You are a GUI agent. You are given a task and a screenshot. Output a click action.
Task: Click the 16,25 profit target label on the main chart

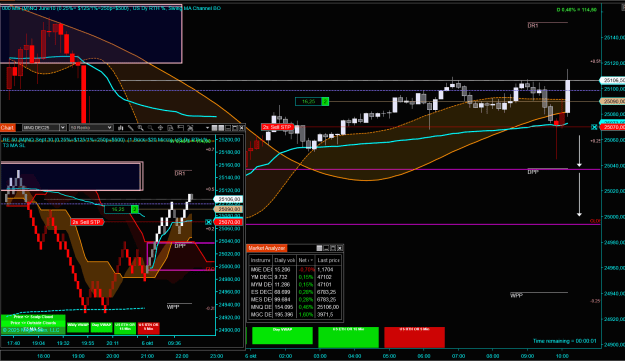click(x=309, y=102)
